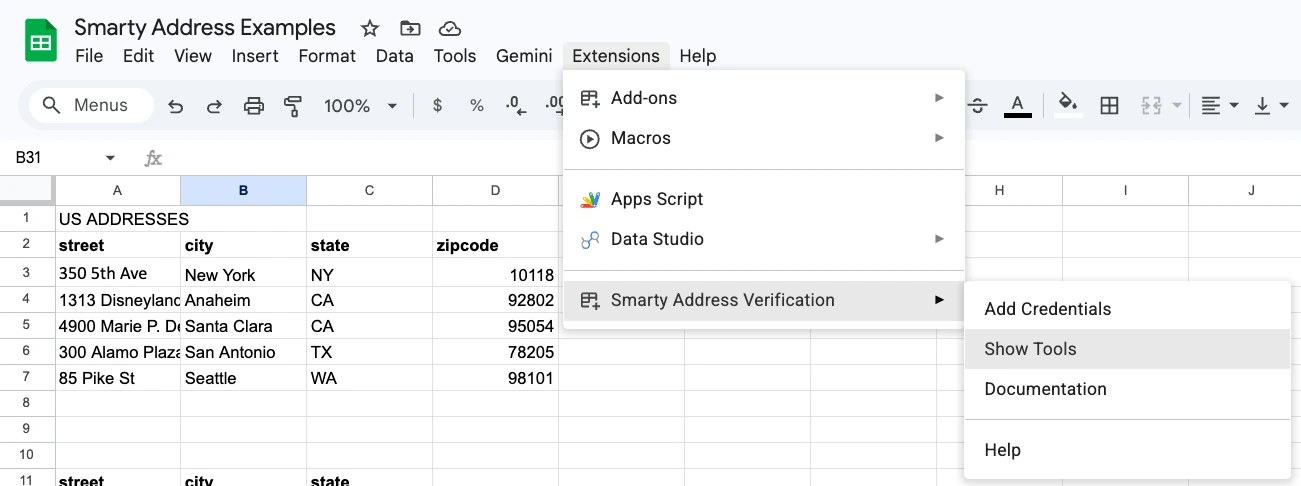The width and height of the screenshot is (1301, 486).
Task: Open the File menu
Action: [89, 56]
